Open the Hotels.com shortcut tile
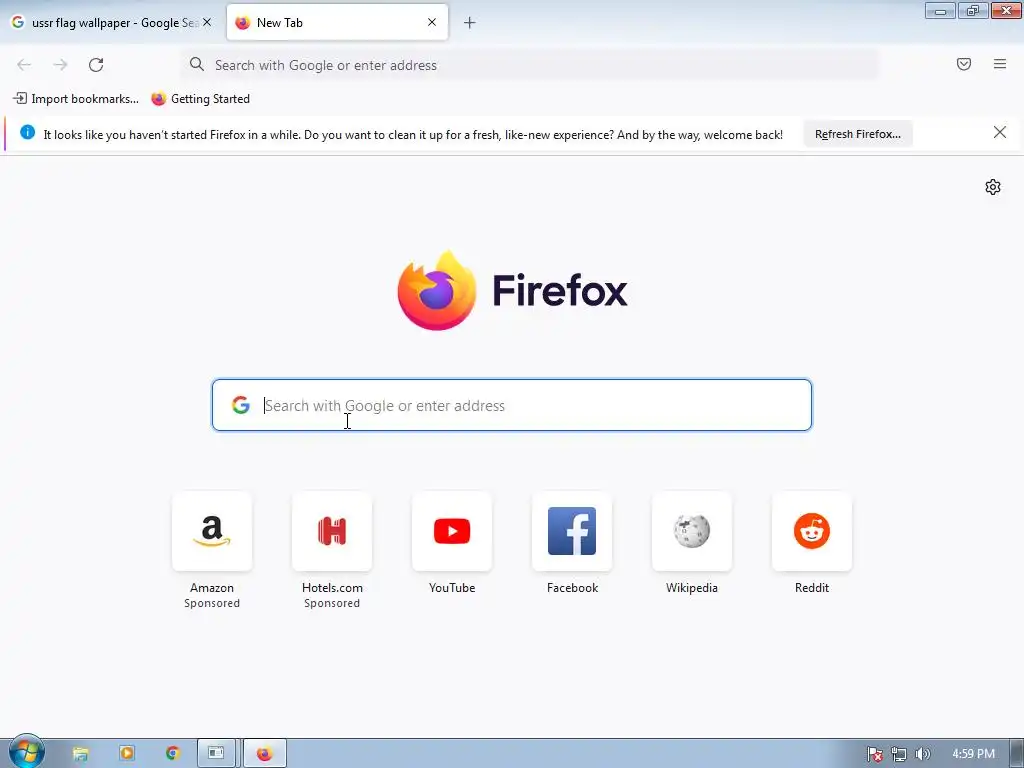Image resolution: width=1024 pixels, height=768 pixels. tap(332, 532)
